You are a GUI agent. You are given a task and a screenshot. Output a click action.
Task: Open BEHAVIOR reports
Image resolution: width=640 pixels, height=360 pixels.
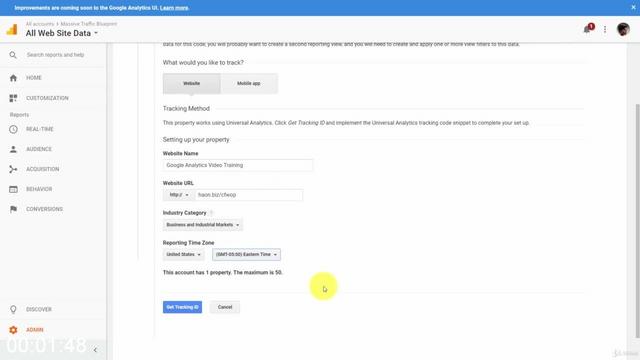pos(39,189)
